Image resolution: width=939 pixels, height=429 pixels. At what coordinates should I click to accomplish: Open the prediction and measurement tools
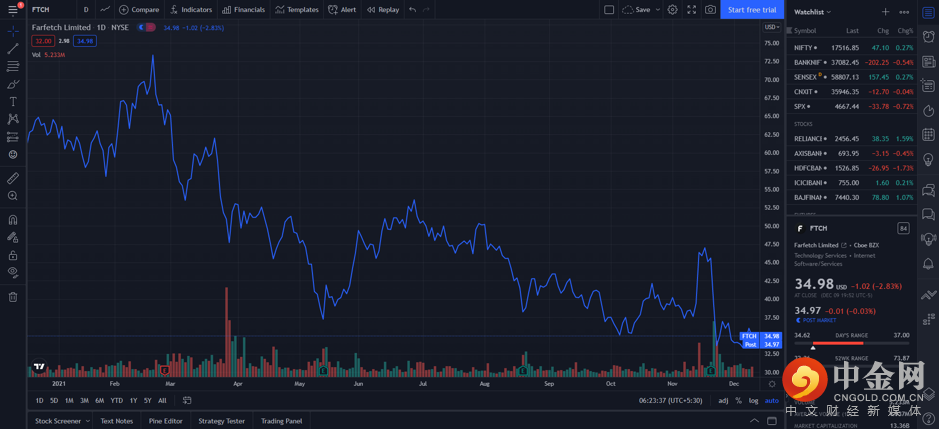pos(13,137)
